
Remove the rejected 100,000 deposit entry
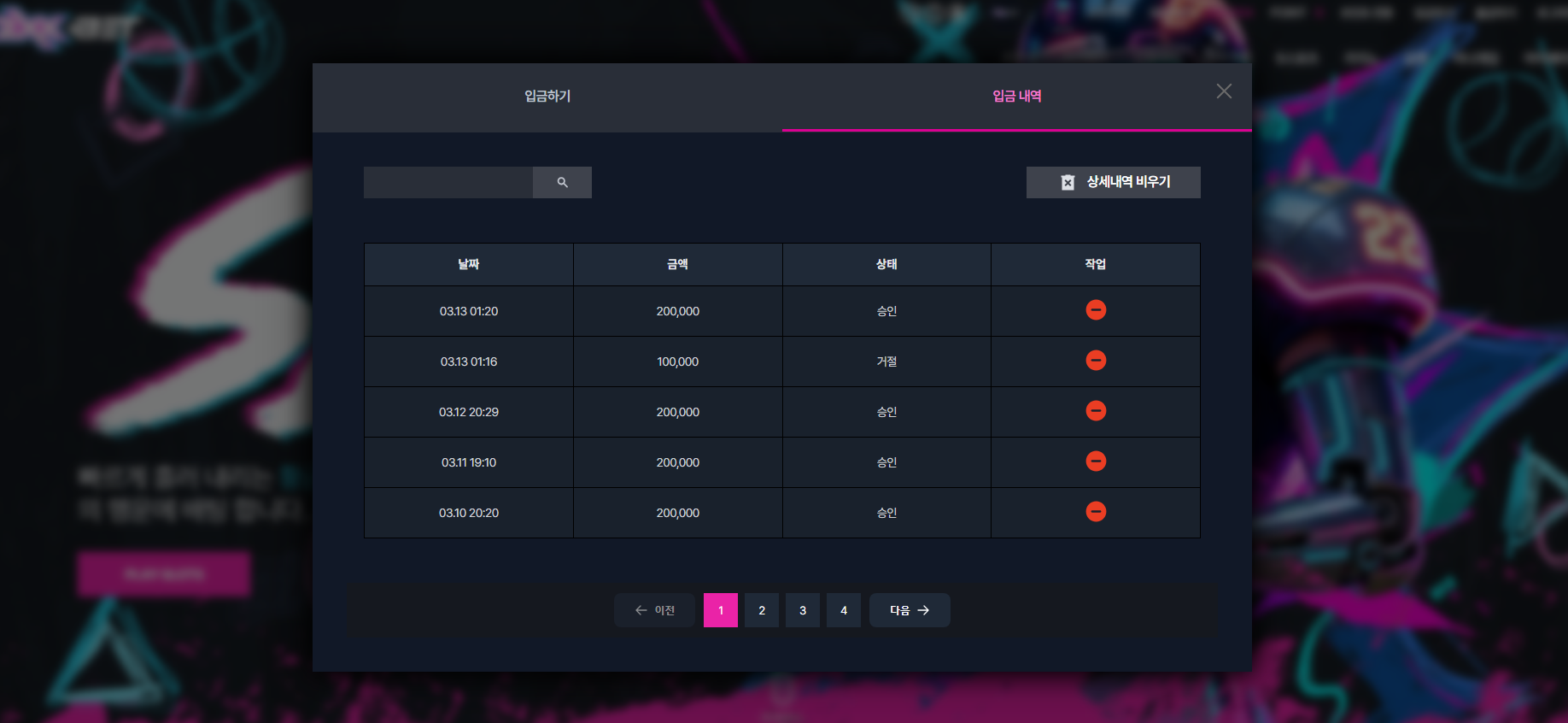pyautogui.click(x=1096, y=360)
